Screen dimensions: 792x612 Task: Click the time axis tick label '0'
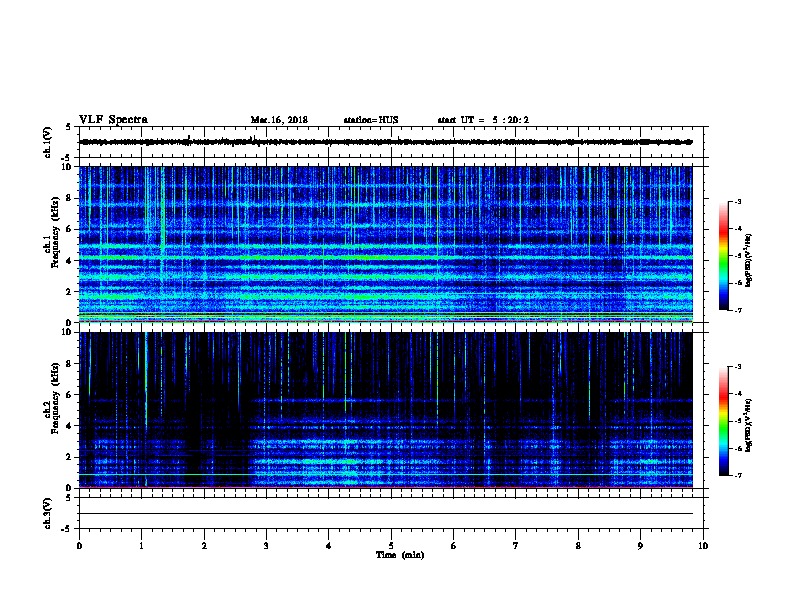click(79, 546)
